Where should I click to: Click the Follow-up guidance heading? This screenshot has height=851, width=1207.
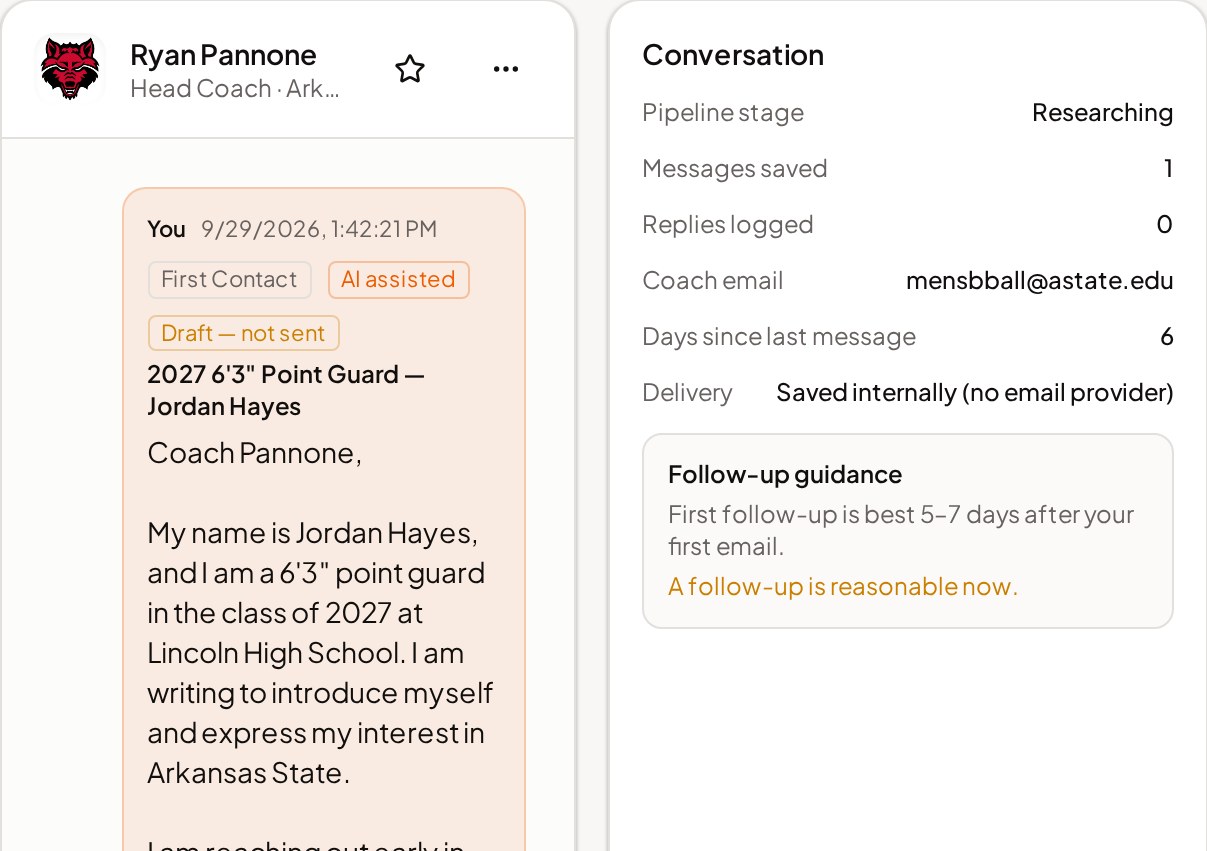785,474
